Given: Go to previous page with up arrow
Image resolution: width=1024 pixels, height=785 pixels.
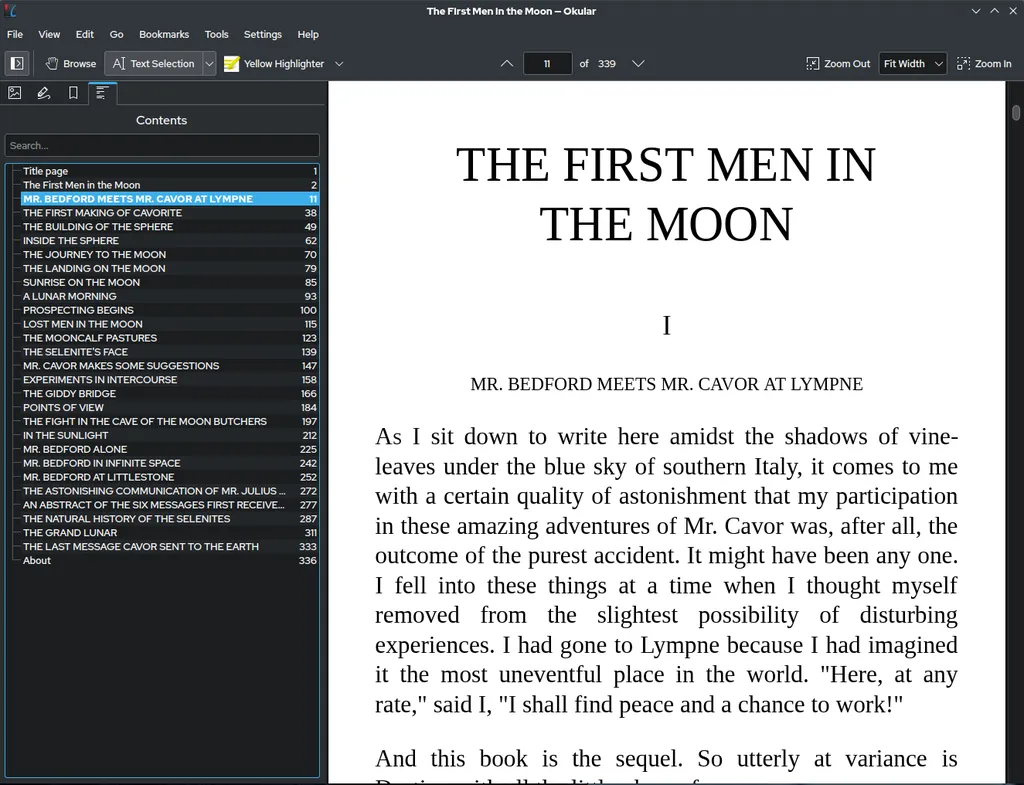Looking at the screenshot, I should tap(507, 63).
